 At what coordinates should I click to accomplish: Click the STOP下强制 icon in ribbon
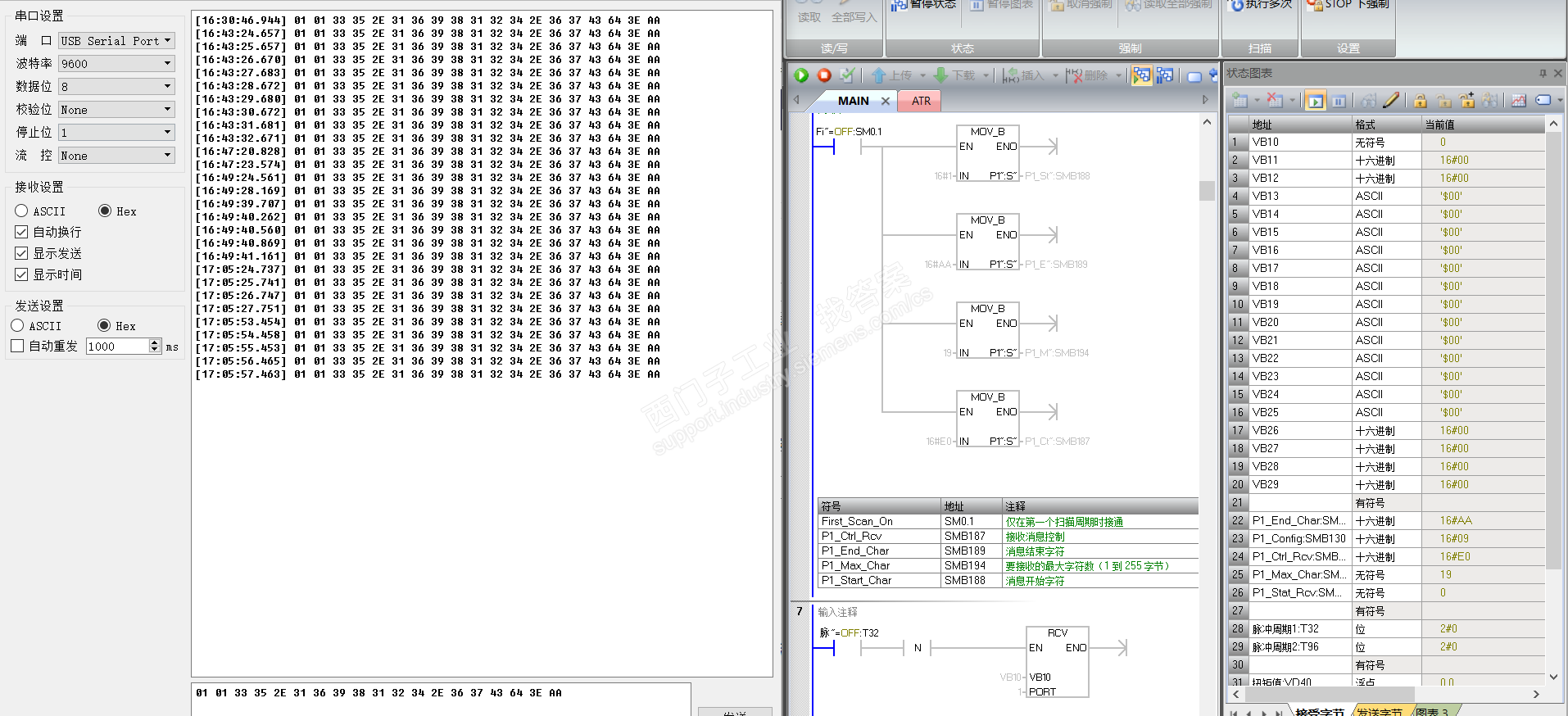pos(1315,5)
